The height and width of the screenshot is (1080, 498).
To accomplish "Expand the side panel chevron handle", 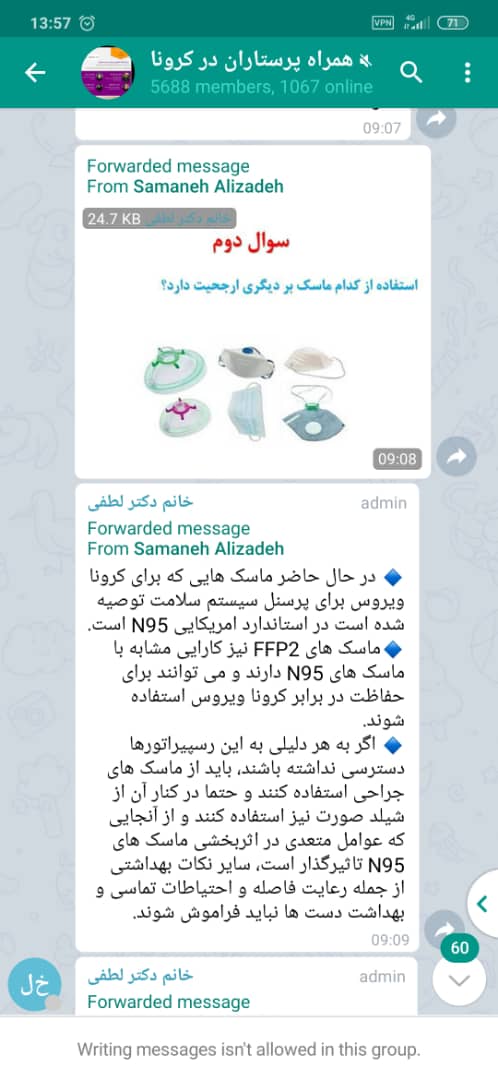I will click(483, 903).
